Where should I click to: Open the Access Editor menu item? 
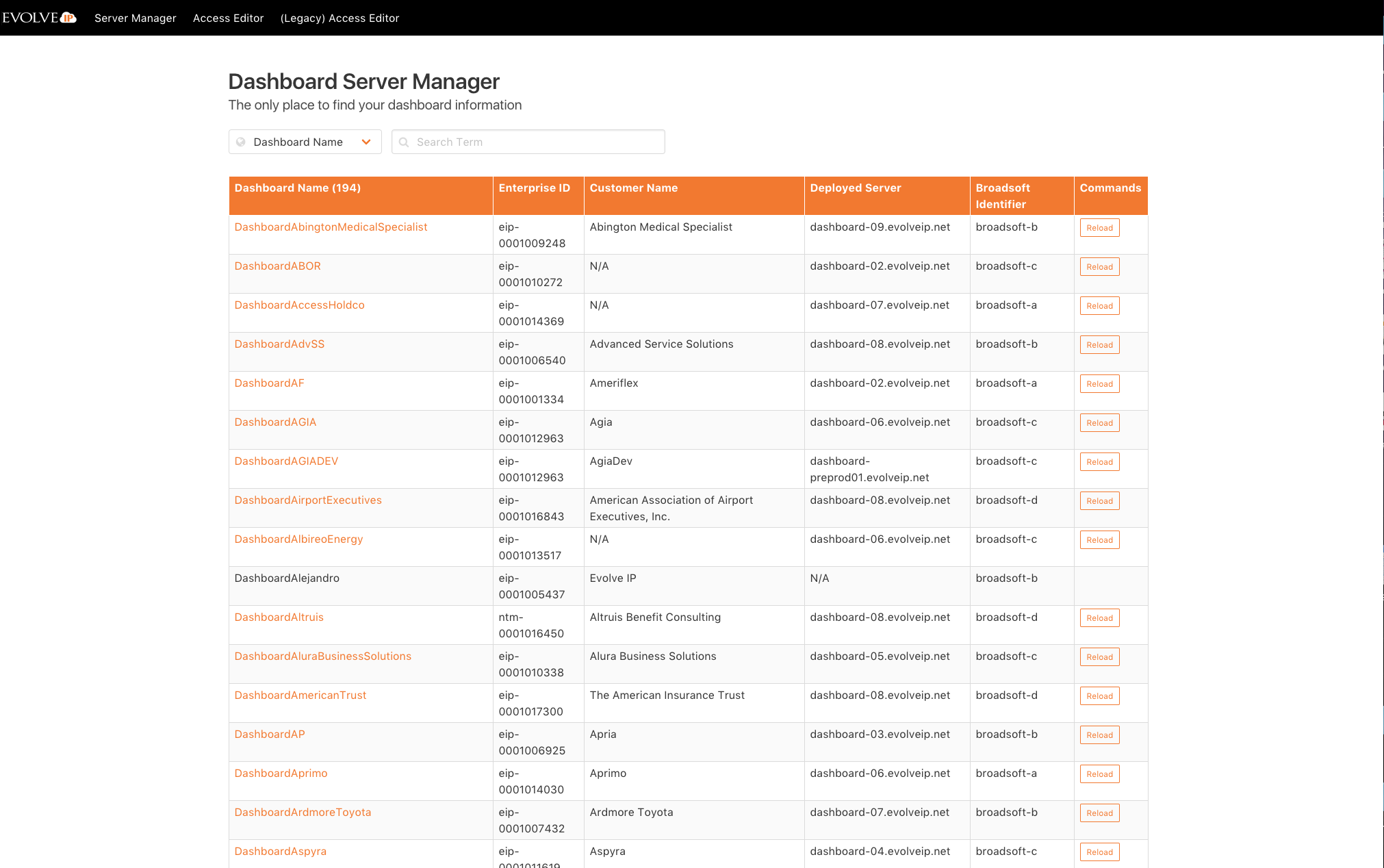pyautogui.click(x=228, y=18)
